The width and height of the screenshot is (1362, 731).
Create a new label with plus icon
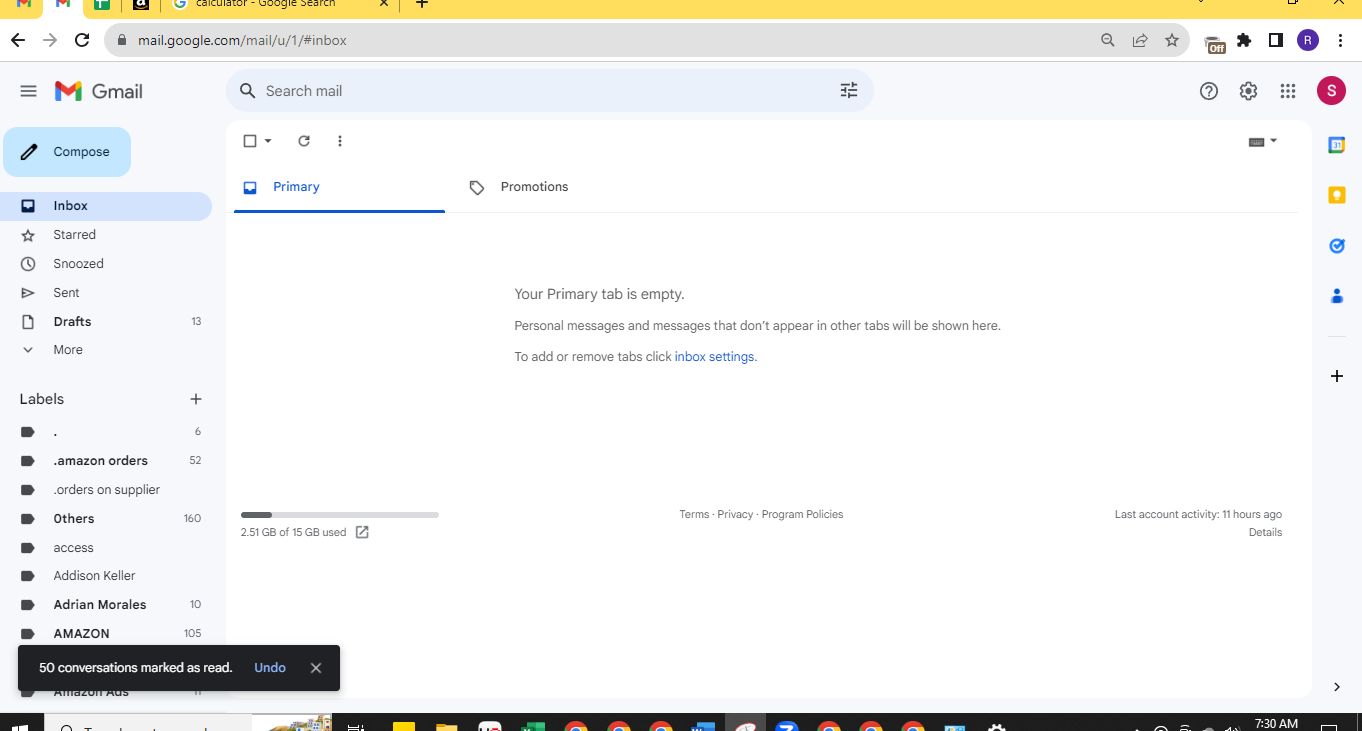pos(196,399)
